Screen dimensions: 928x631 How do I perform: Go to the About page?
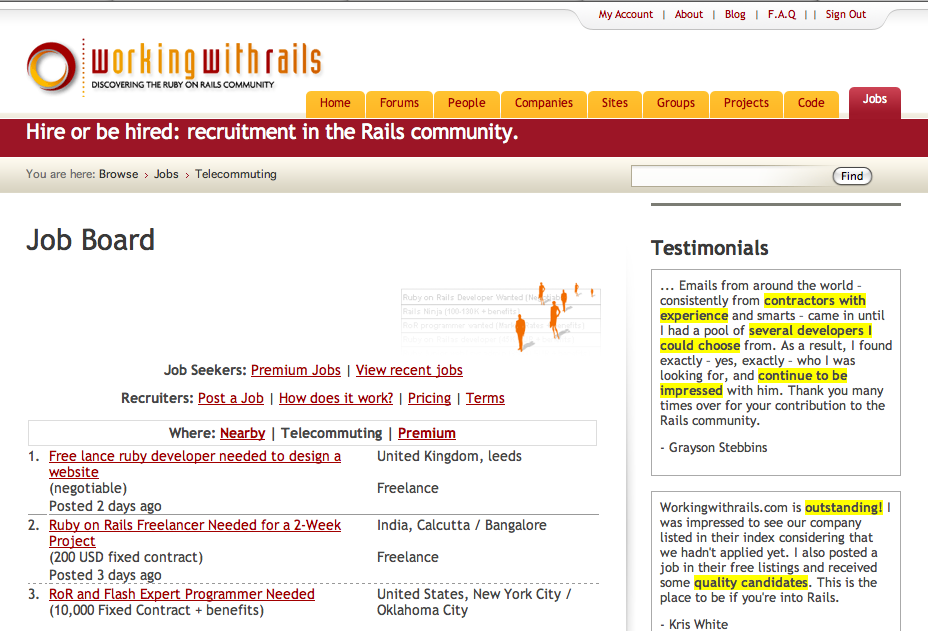click(x=689, y=14)
